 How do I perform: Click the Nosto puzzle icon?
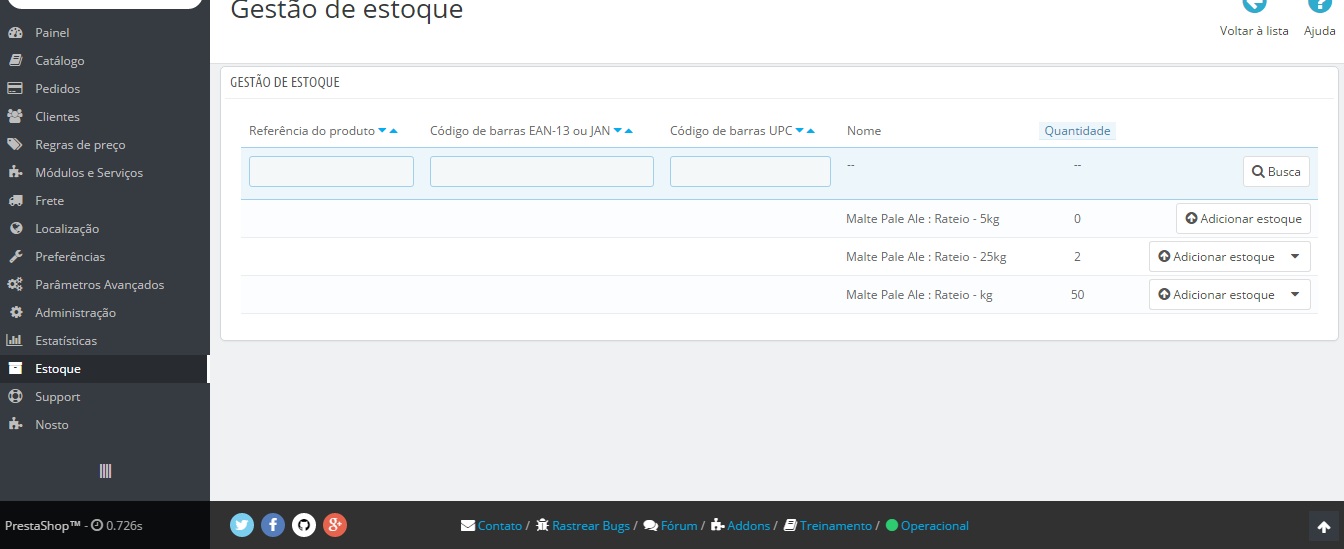point(15,425)
